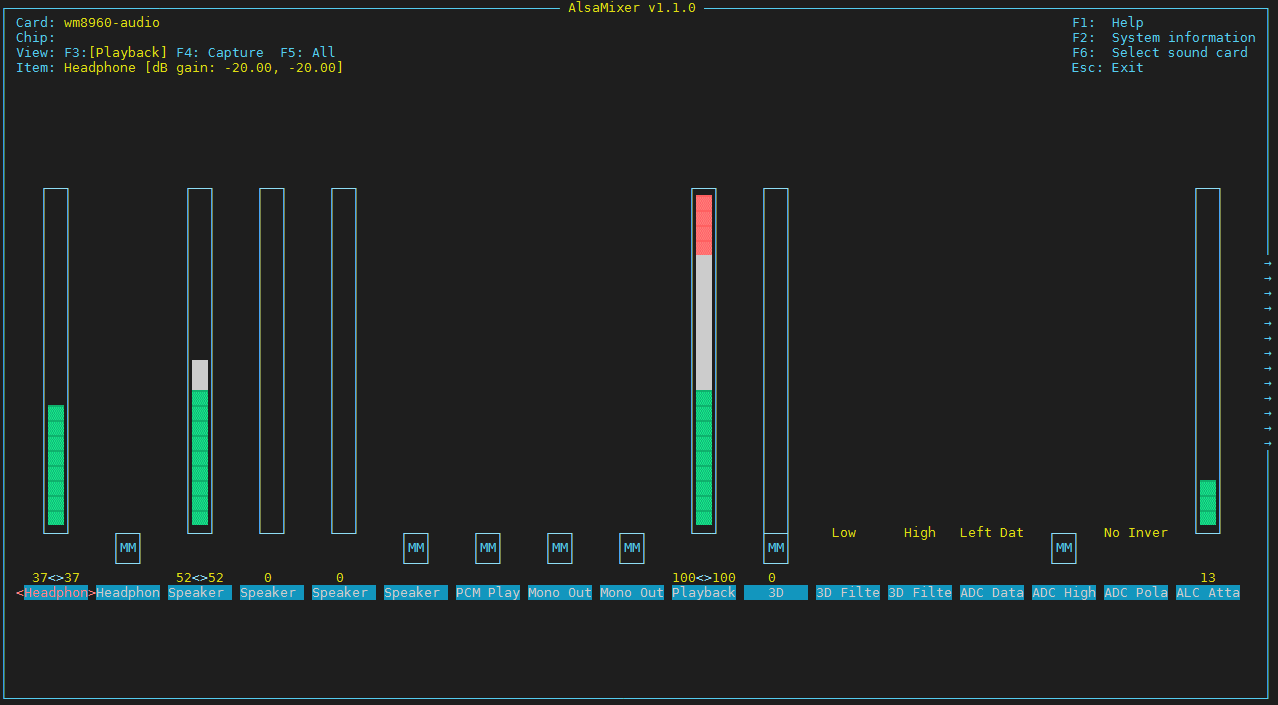
Task: Click the 13 value above ALC Atta
Action: point(1208,578)
